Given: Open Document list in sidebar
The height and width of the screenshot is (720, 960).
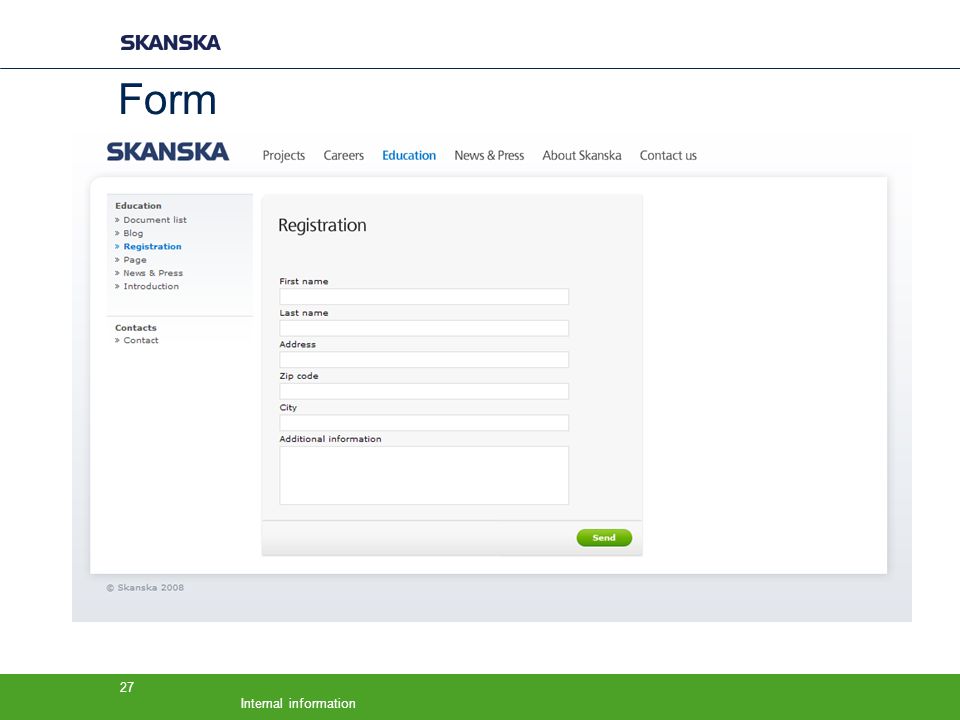Looking at the screenshot, I should [x=155, y=220].
